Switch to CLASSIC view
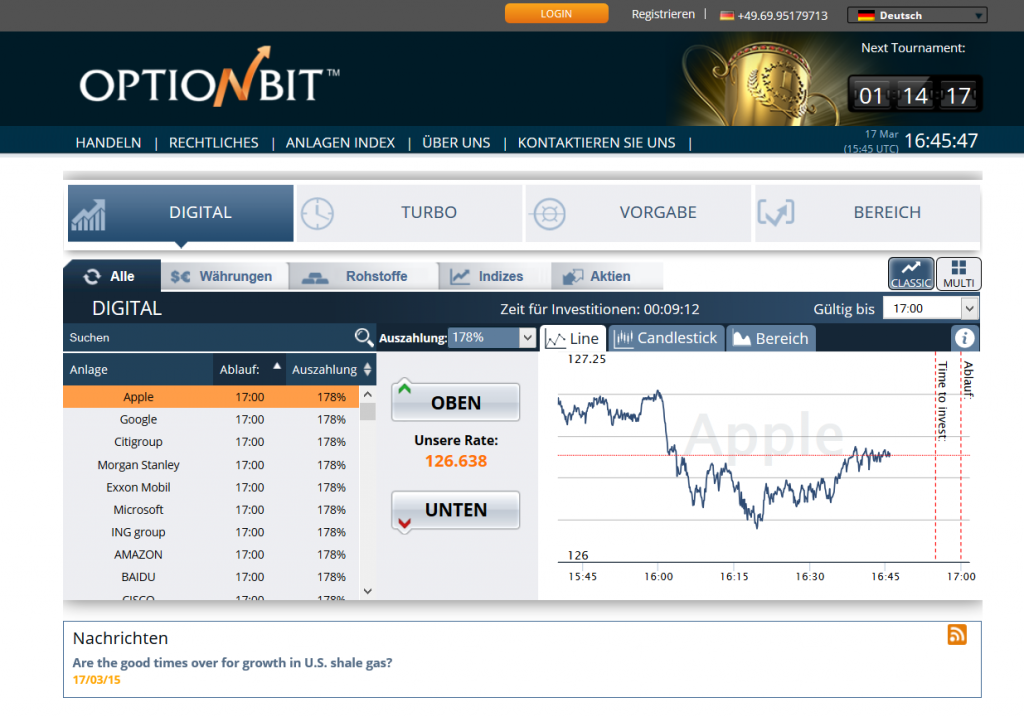This screenshot has width=1024, height=717. coord(911,274)
